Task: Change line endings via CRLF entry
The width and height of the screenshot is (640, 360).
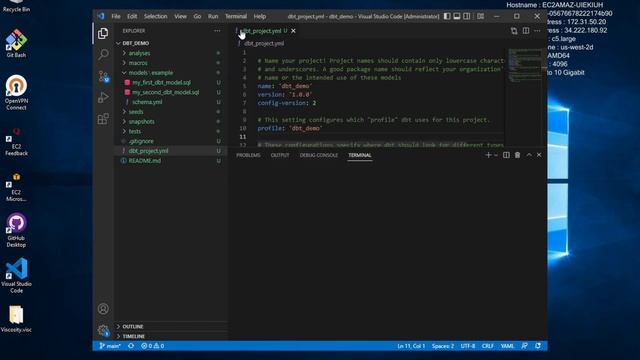Action: pos(487,346)
